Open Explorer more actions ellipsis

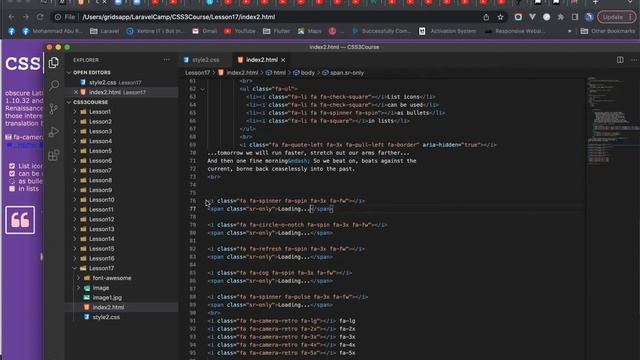pos(167,60)
